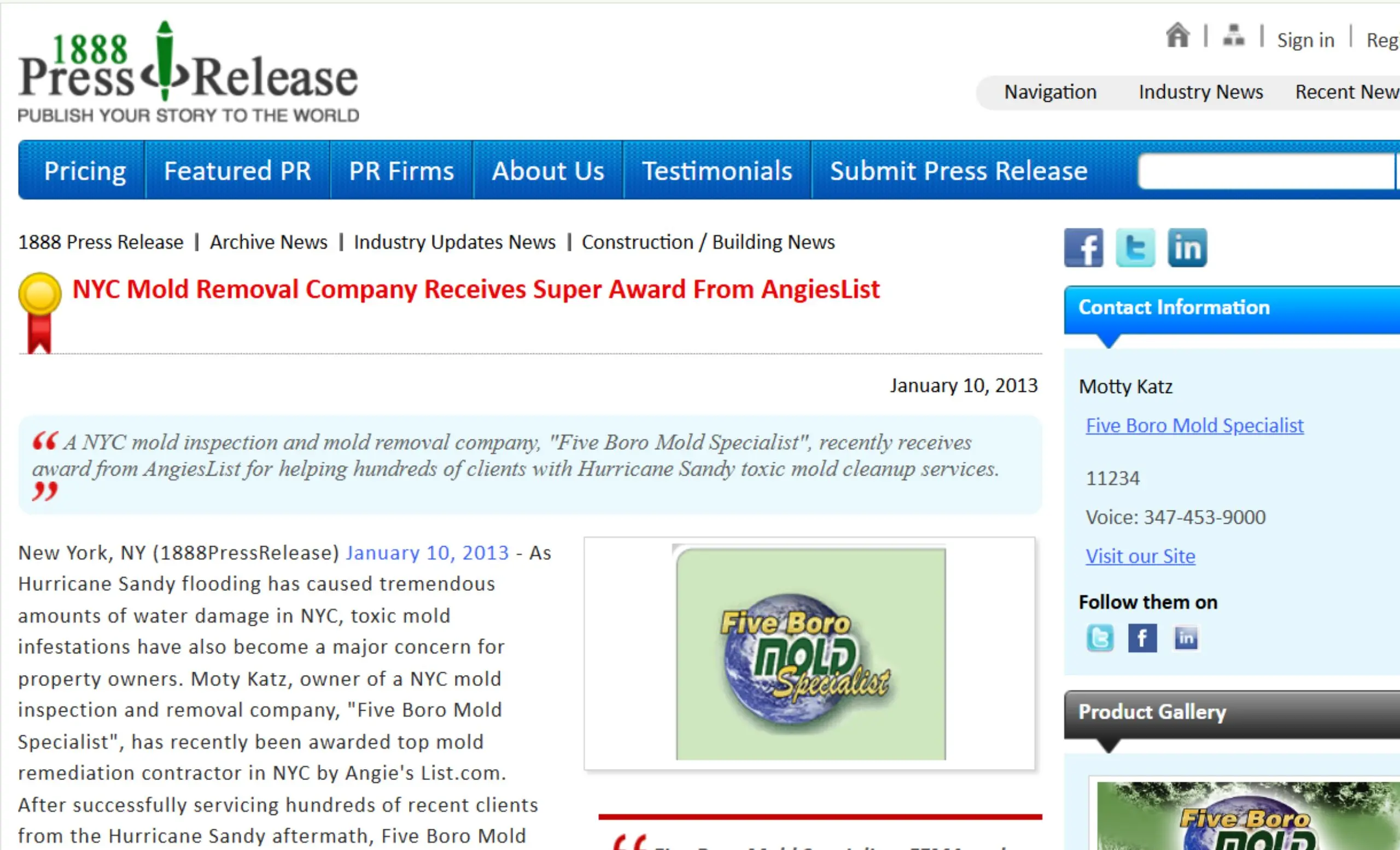Screen dimensions: 1400x850
Task: Click the Five Boro Mold Specialist link
Action: 1194,425
